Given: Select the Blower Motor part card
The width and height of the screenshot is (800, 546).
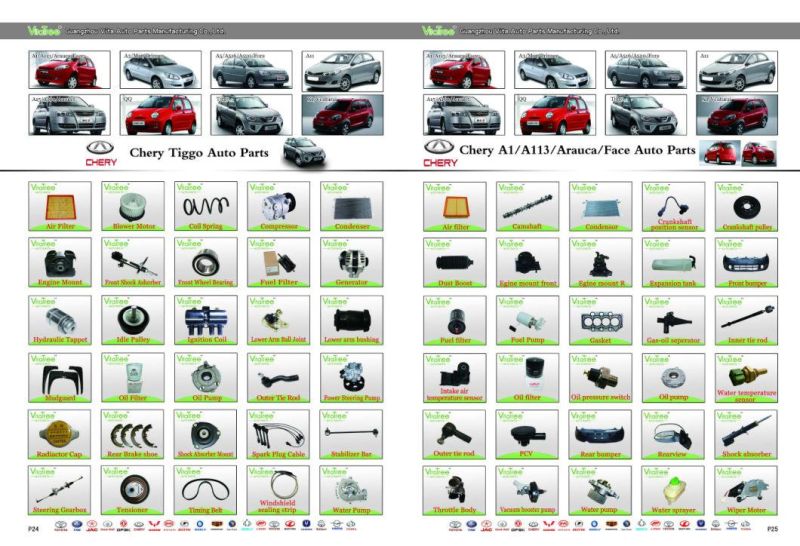Looking at the screenshot, I should pyautogui.click(x=133, y=206).
